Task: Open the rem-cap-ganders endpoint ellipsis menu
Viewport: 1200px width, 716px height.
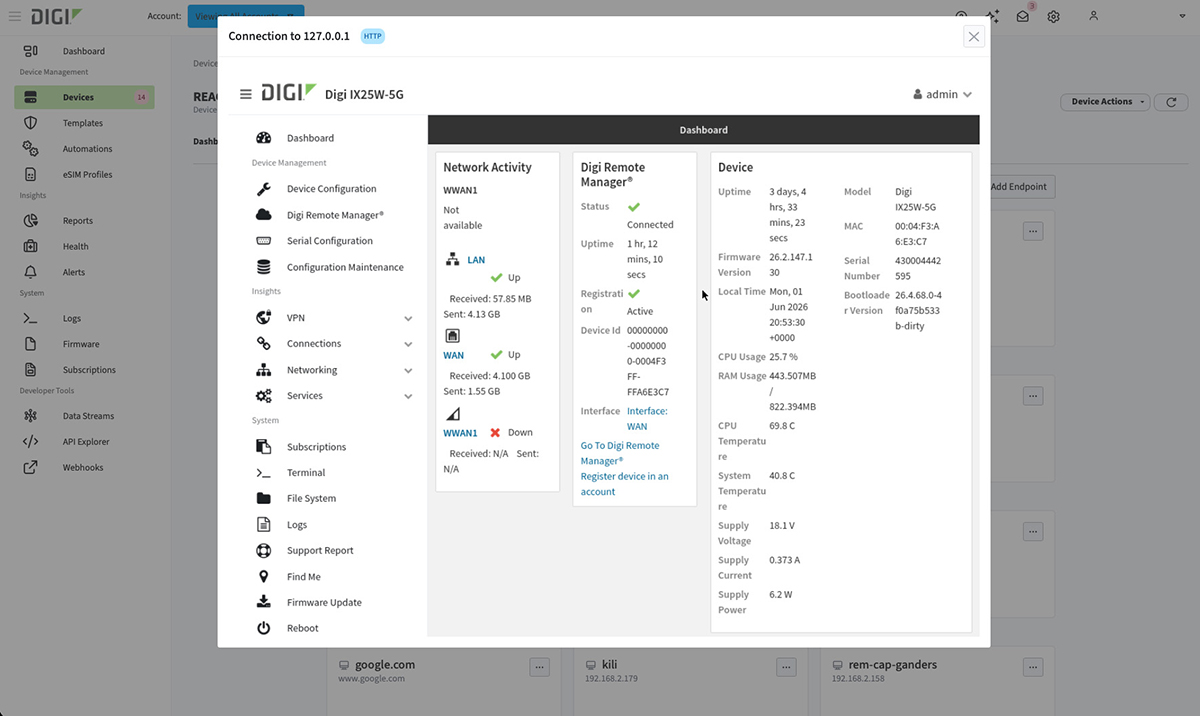Action: [x=1034, y=667]
